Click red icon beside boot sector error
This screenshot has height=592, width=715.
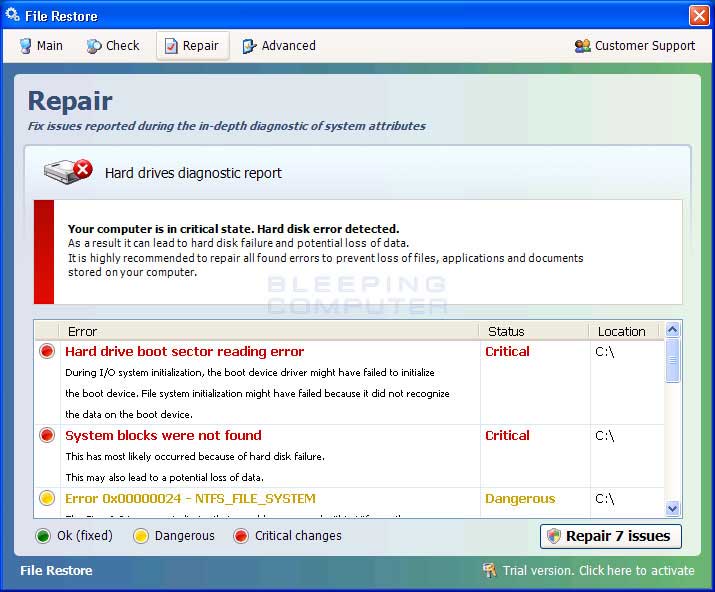(x=47, y=352)
